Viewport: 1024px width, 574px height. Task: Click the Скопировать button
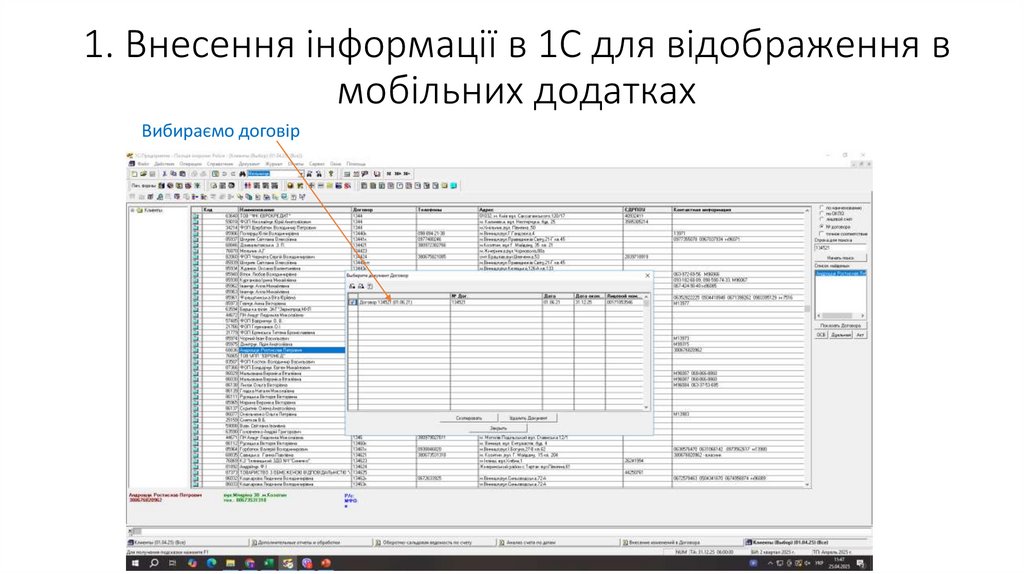468,417
